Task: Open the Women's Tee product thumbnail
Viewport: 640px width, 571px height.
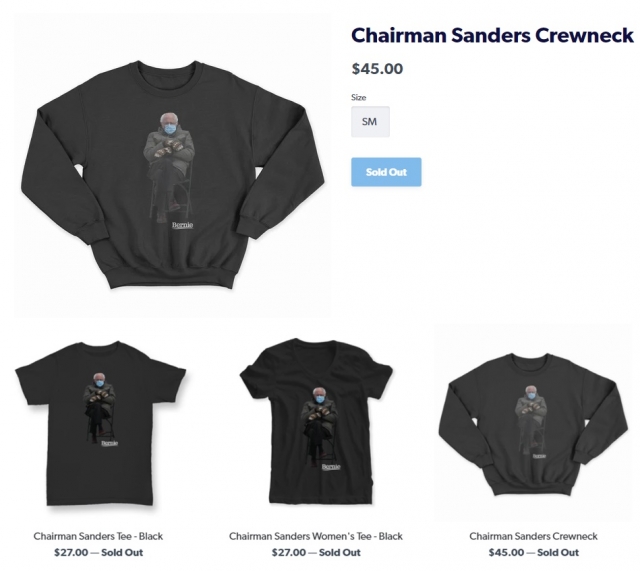Action: 316,422
